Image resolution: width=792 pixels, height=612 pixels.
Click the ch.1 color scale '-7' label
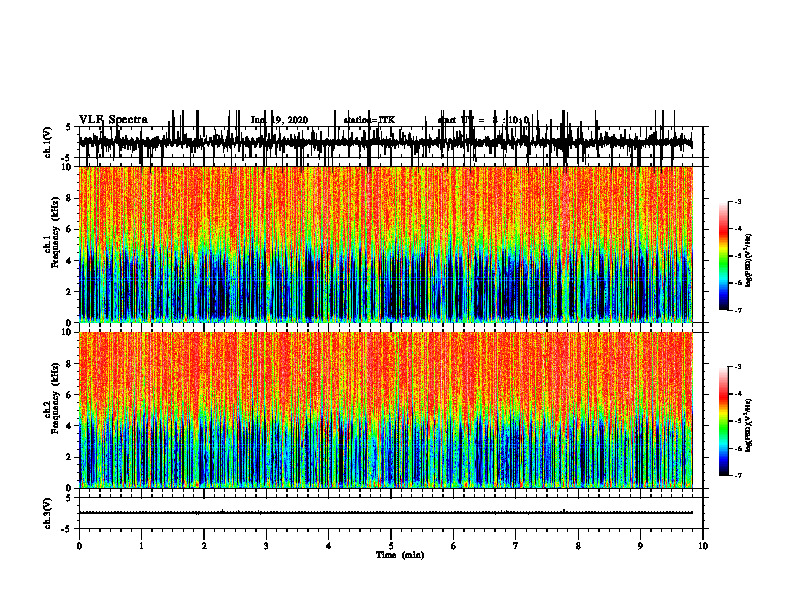738,310
